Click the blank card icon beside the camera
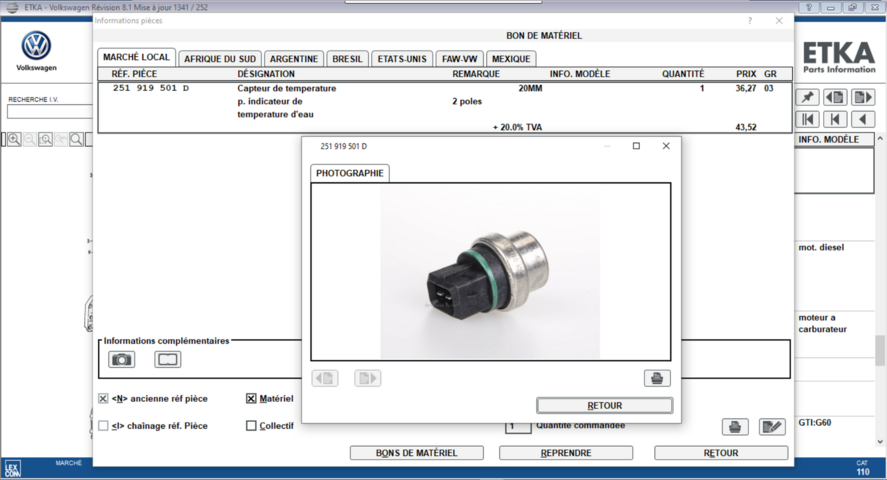Image resolution: width=887 pixels, height=480 pixels. tap(167, 360)
